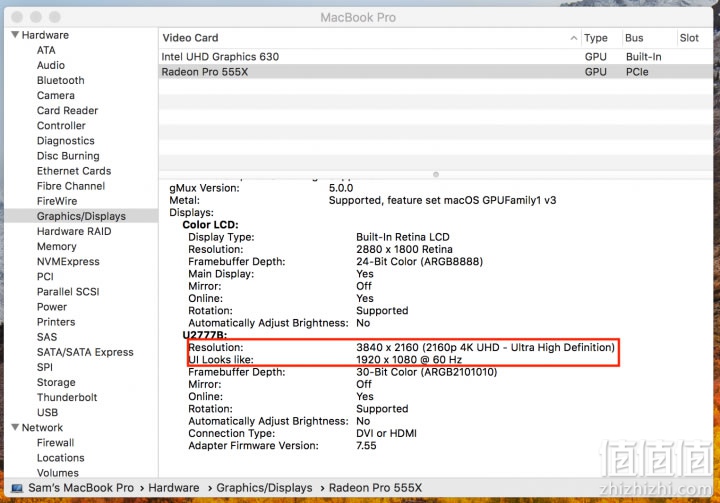720x503 pixels.
Task: Open Ethernet Cards entry
Action: [74, 171]
